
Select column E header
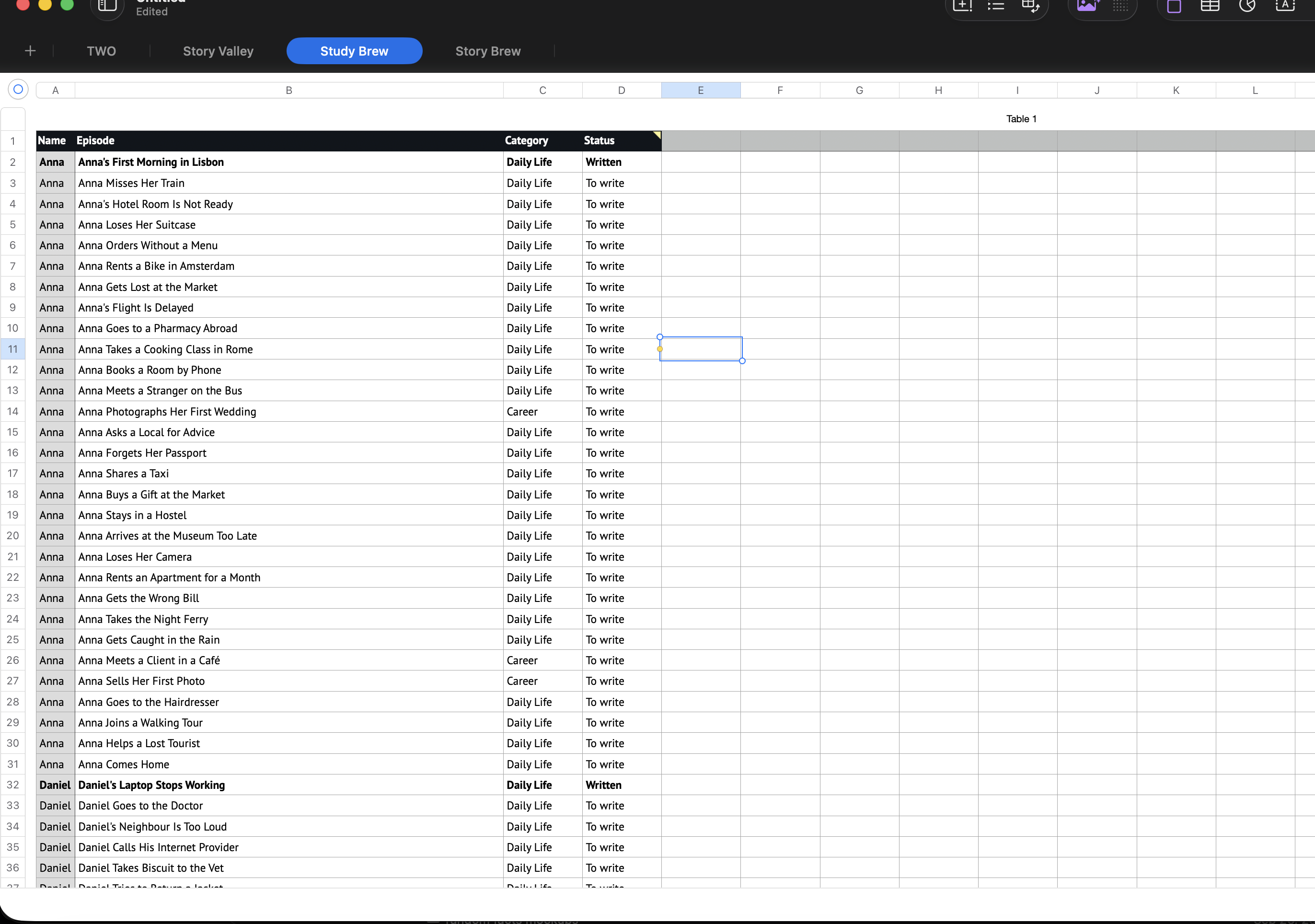coord(701,90)
